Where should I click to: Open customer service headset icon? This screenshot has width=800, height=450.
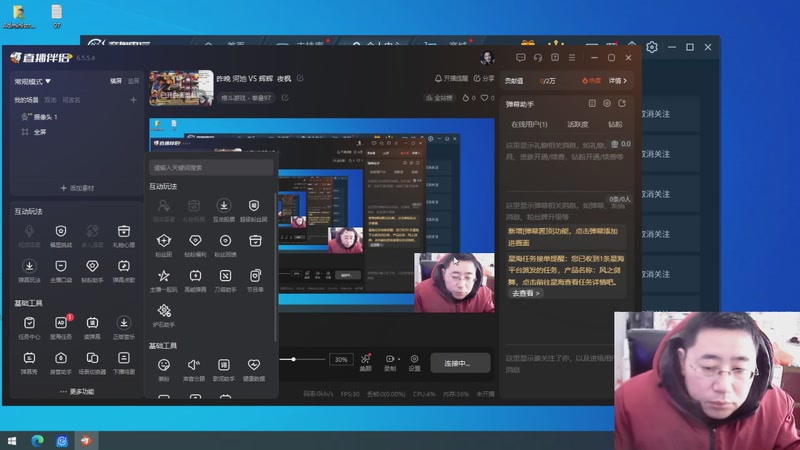[x=538, y=58]
